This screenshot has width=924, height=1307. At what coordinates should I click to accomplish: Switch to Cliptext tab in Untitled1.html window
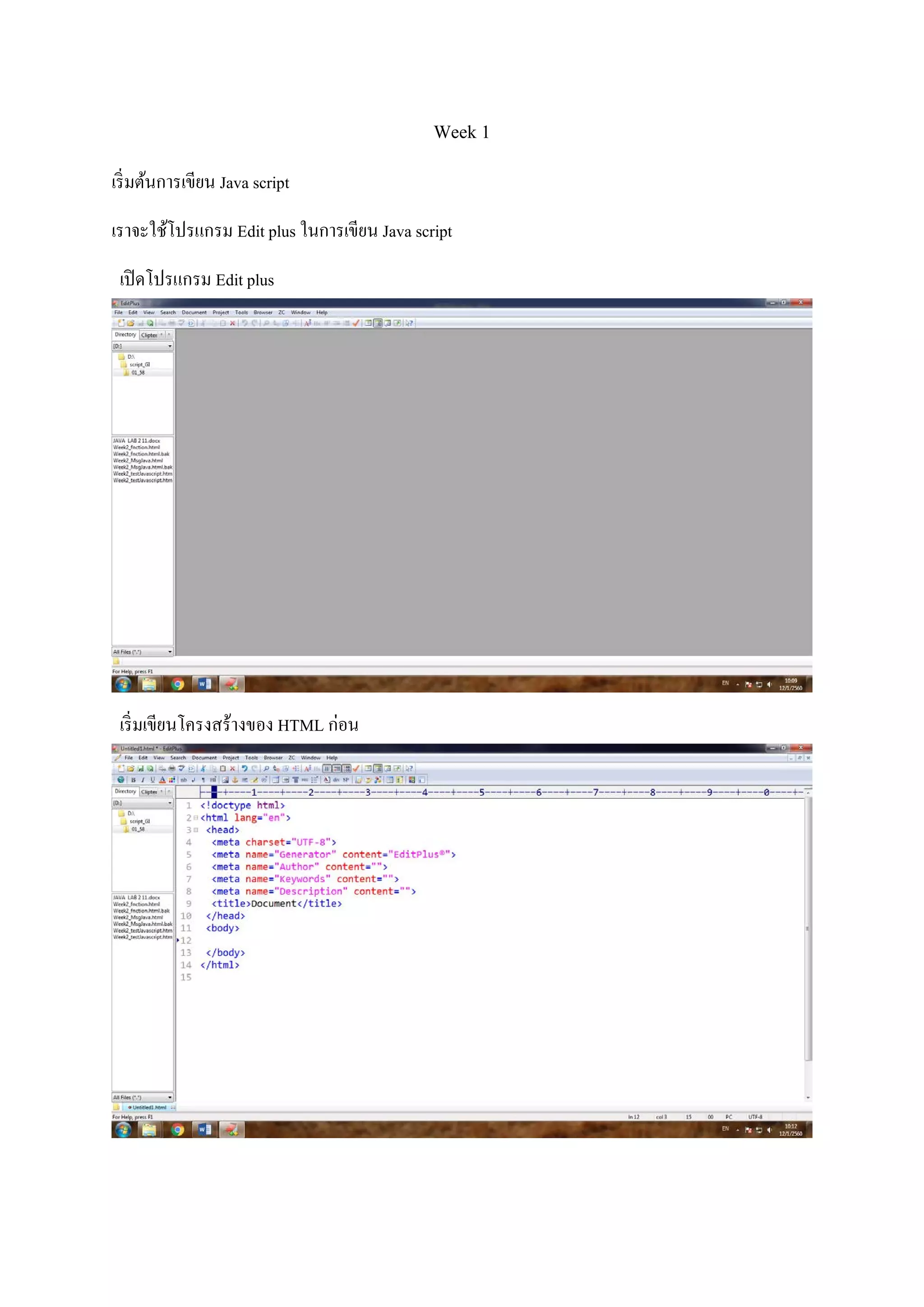coord(149,792)
